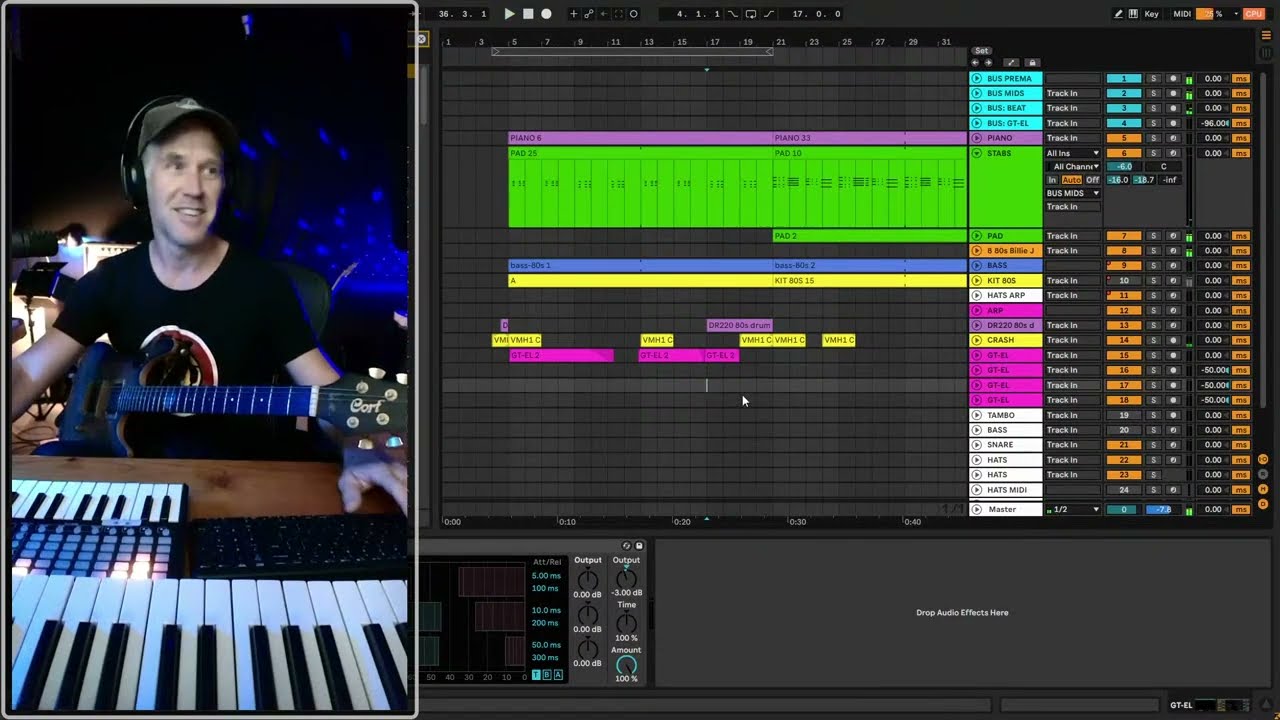Screen dimensions: 1280x720
Task: Toggle the Track Delay D button
Action: pyautogui.click(x=1263, y=504)
